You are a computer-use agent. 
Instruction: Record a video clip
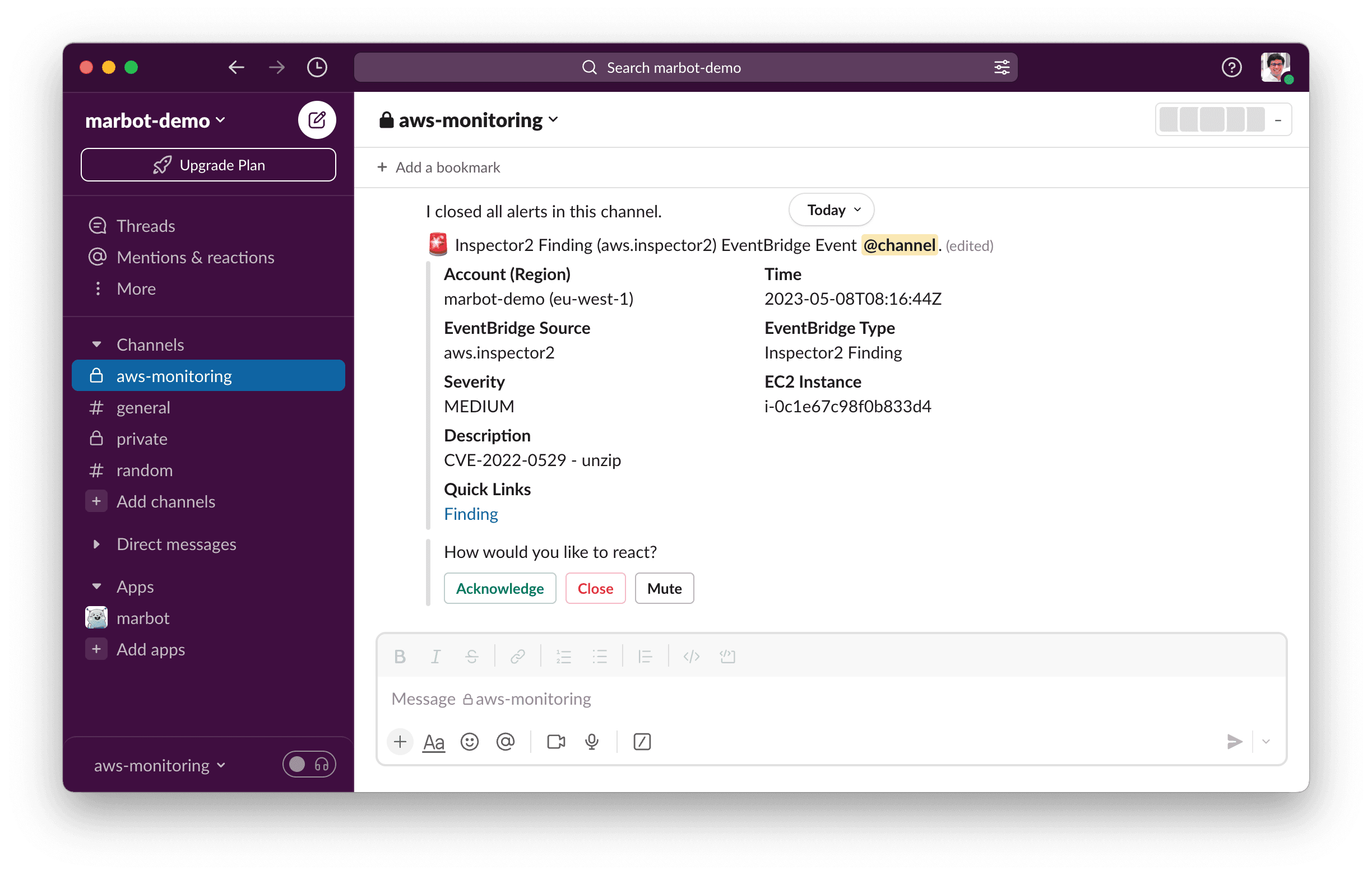(x=556, y=741)
